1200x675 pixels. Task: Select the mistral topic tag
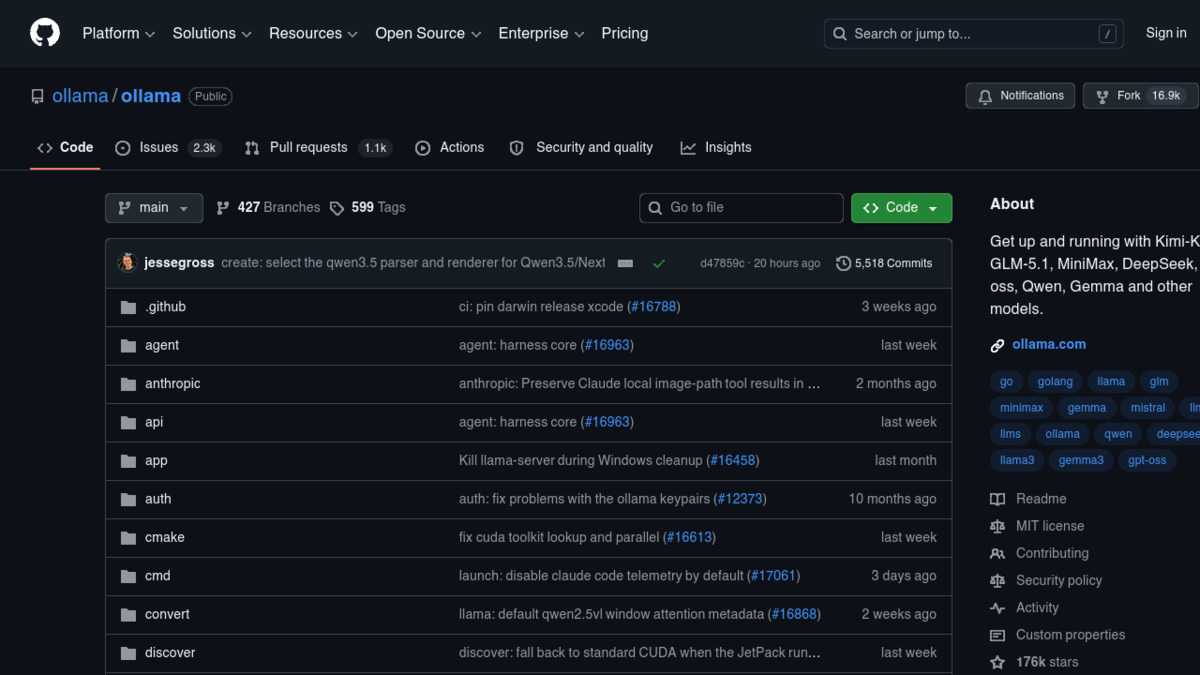pos(1148,408)
